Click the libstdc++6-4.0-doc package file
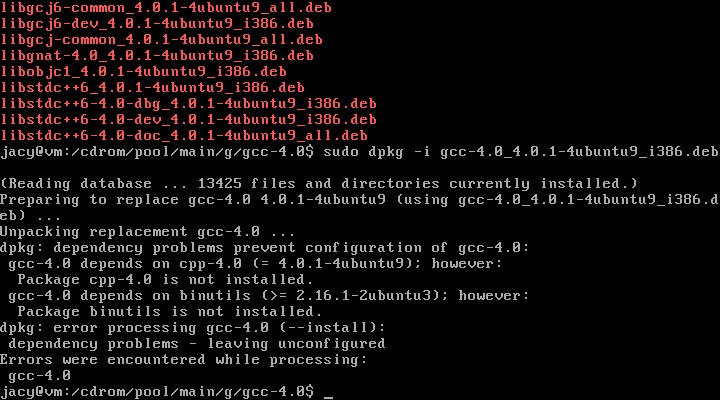The image size is (720, 400). coord(184,136)
